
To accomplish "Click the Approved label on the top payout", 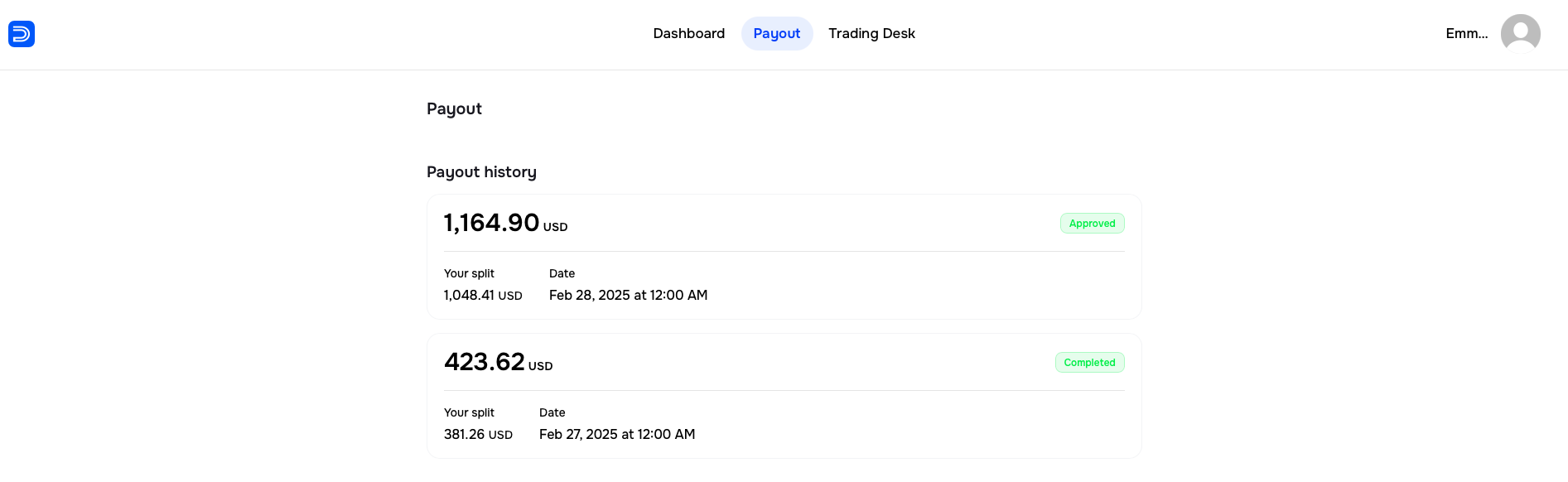I will tap(1092, 224).
